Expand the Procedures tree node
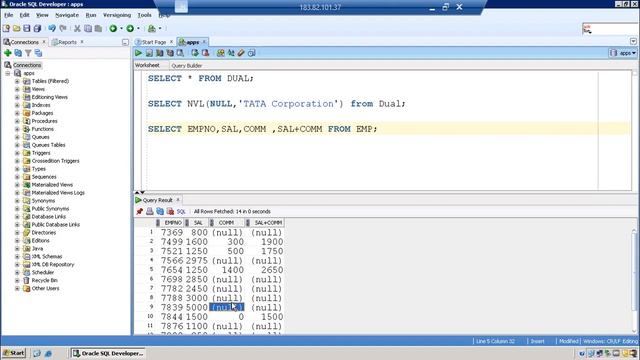The width and height of the screenshot is (640, 360). click(17, 121)
